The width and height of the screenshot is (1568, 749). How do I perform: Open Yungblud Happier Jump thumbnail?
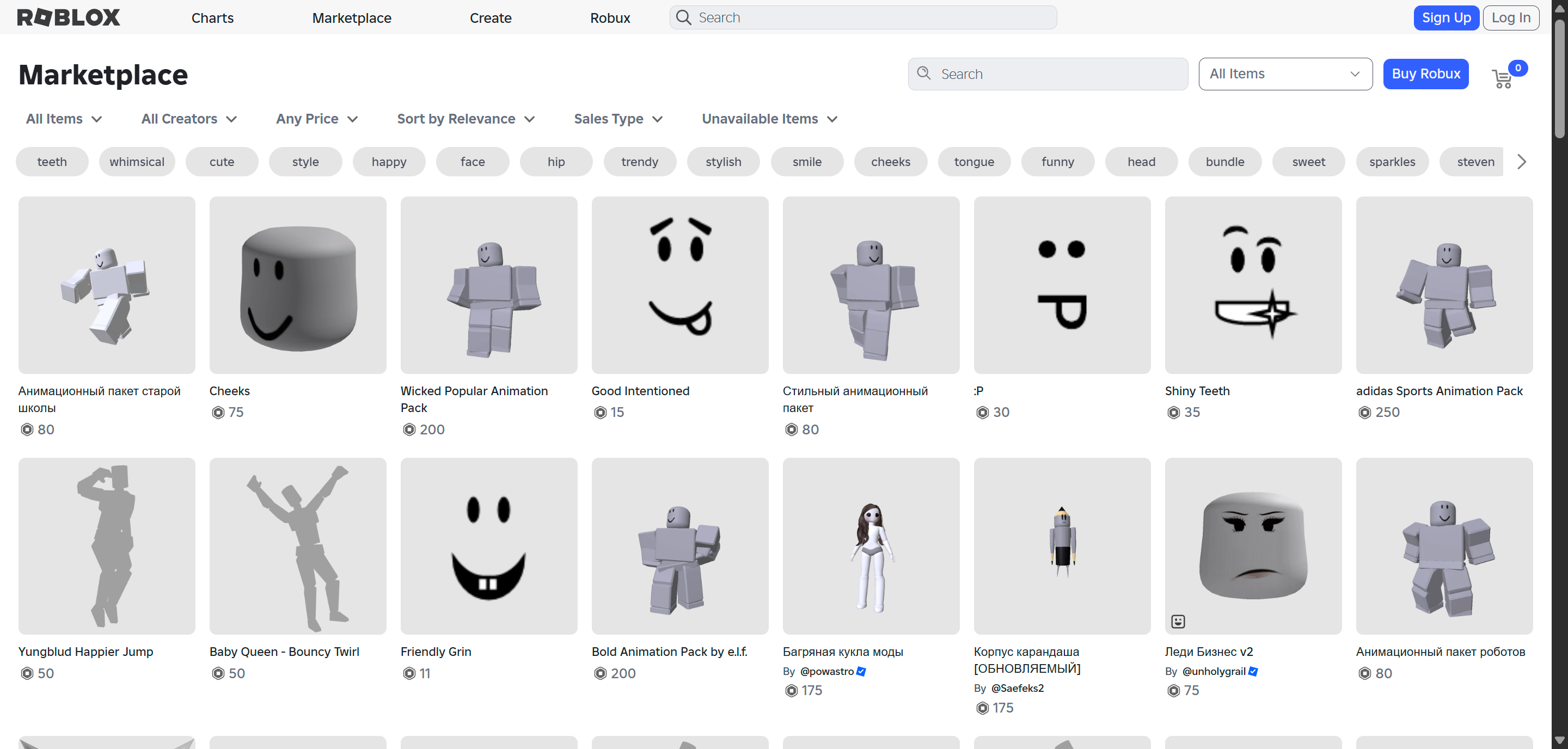tap(107, 547)
